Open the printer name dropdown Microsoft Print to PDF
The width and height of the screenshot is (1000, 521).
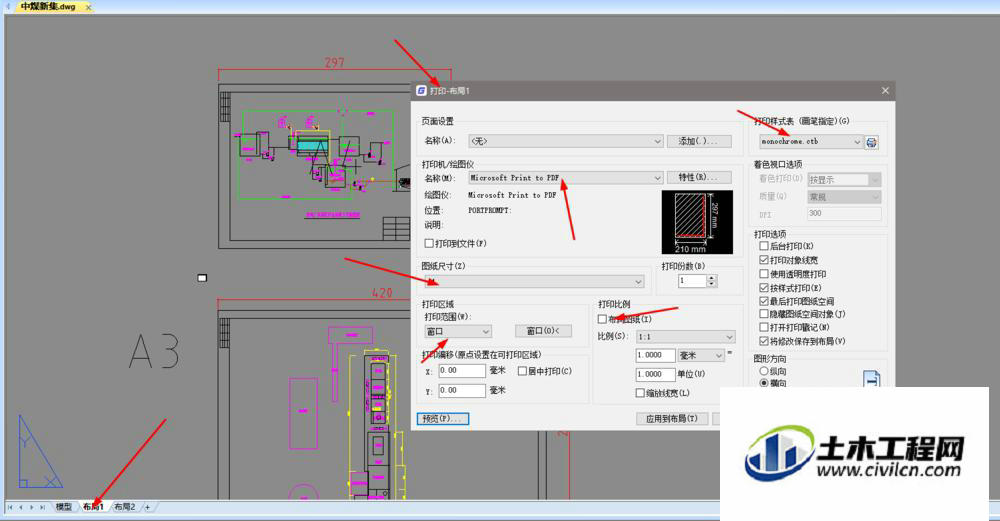pos(566,178)
